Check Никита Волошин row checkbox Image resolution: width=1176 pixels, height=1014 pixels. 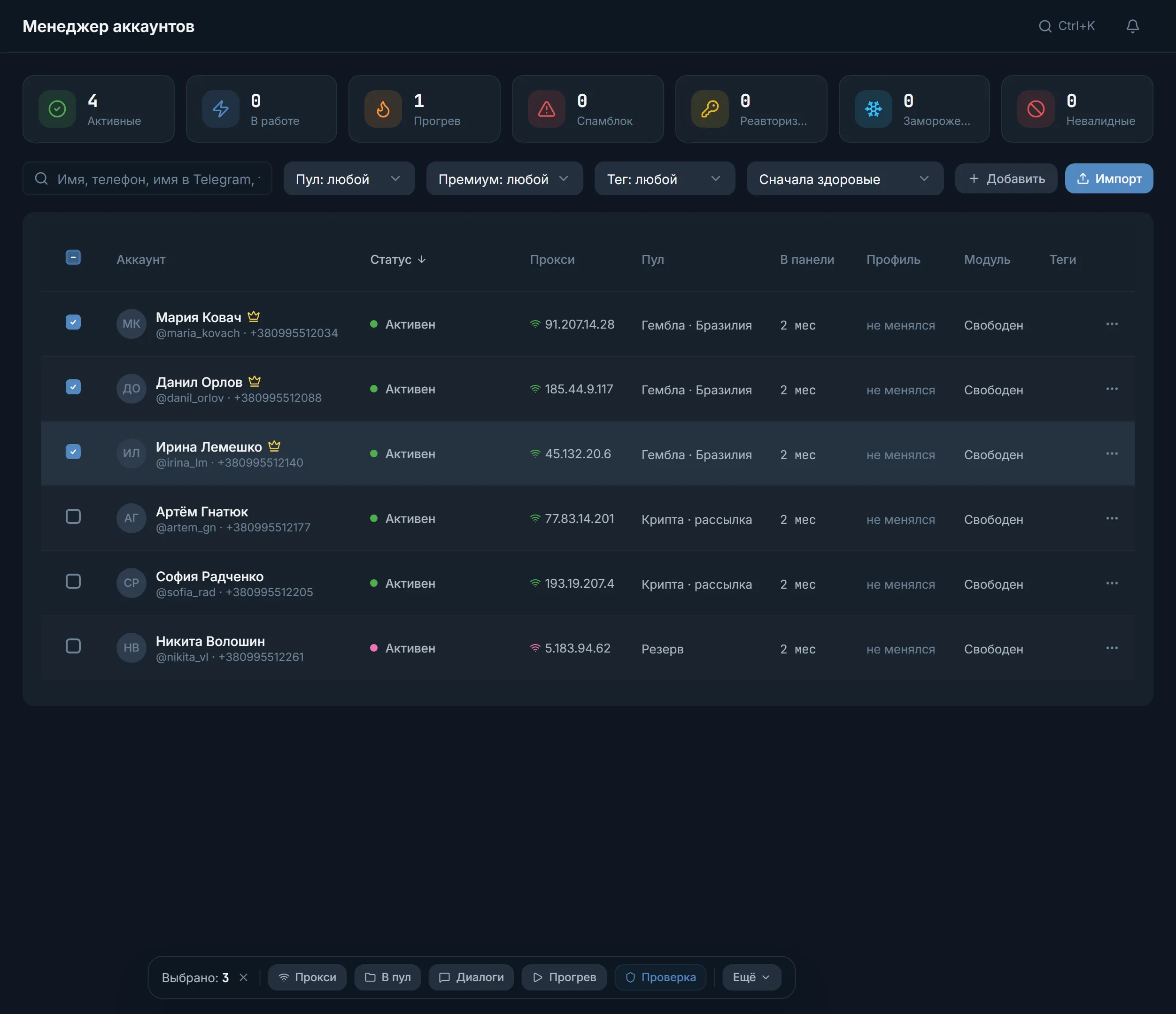pos(73,646)
